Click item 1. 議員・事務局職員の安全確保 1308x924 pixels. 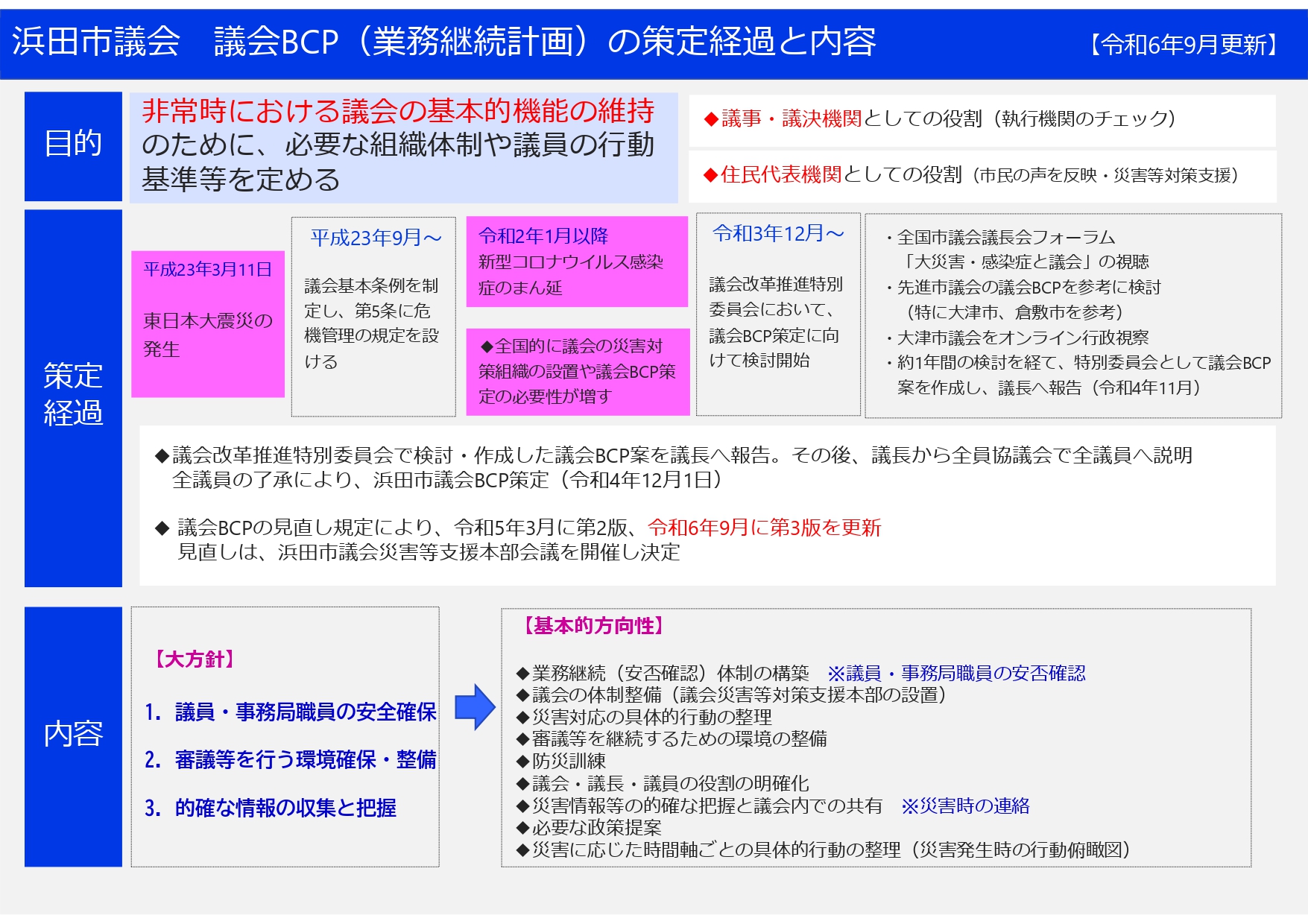click(291, 712)
